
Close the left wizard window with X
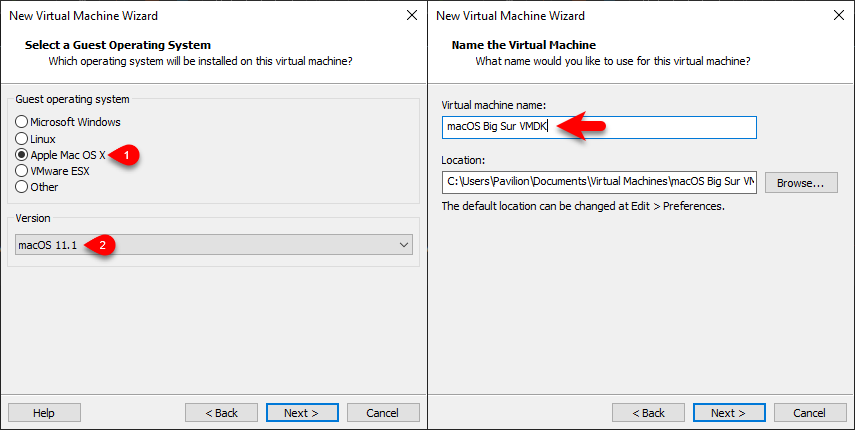(x=412, y=15)
